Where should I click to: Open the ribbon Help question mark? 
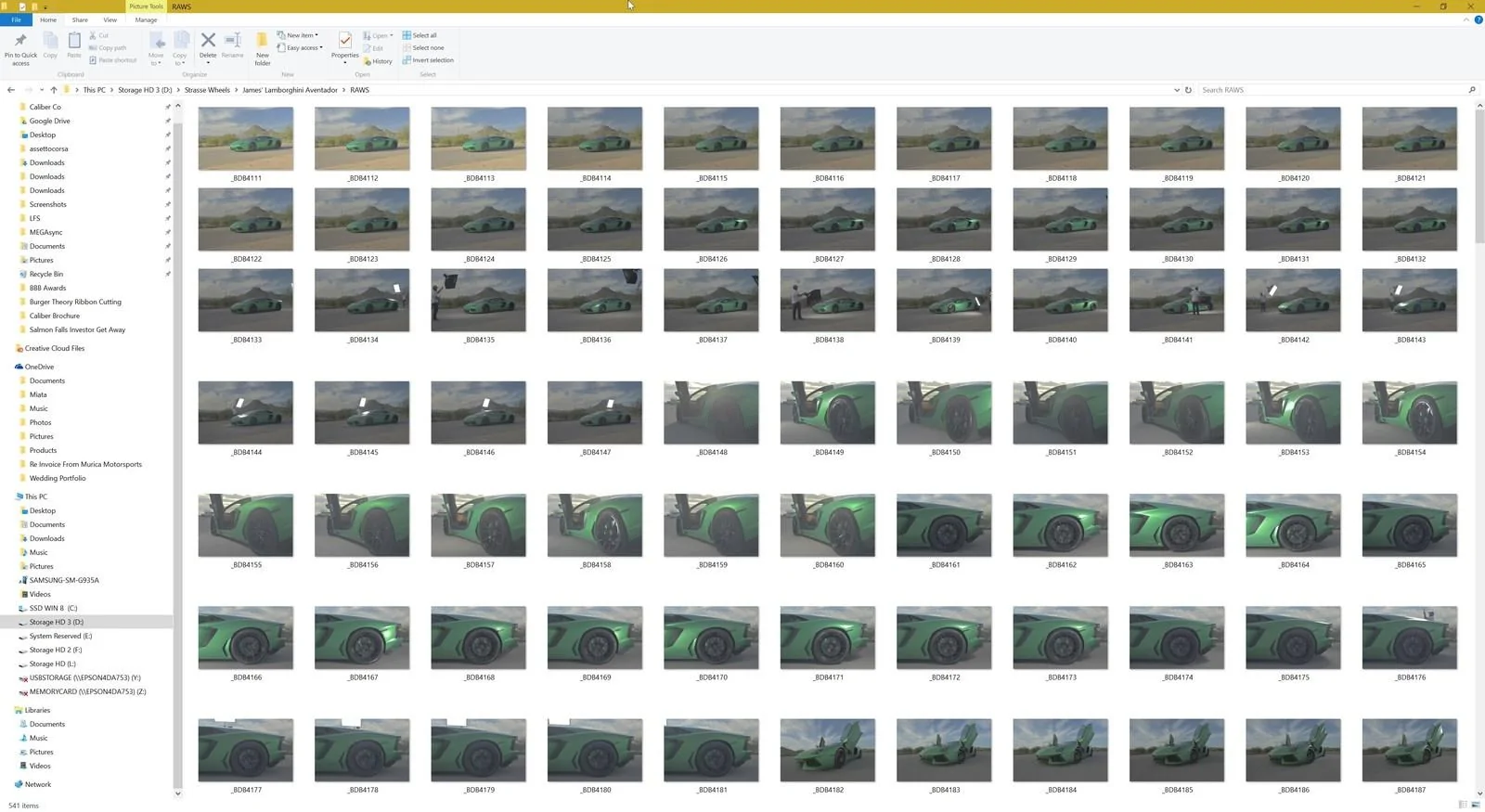point(1479,19)
